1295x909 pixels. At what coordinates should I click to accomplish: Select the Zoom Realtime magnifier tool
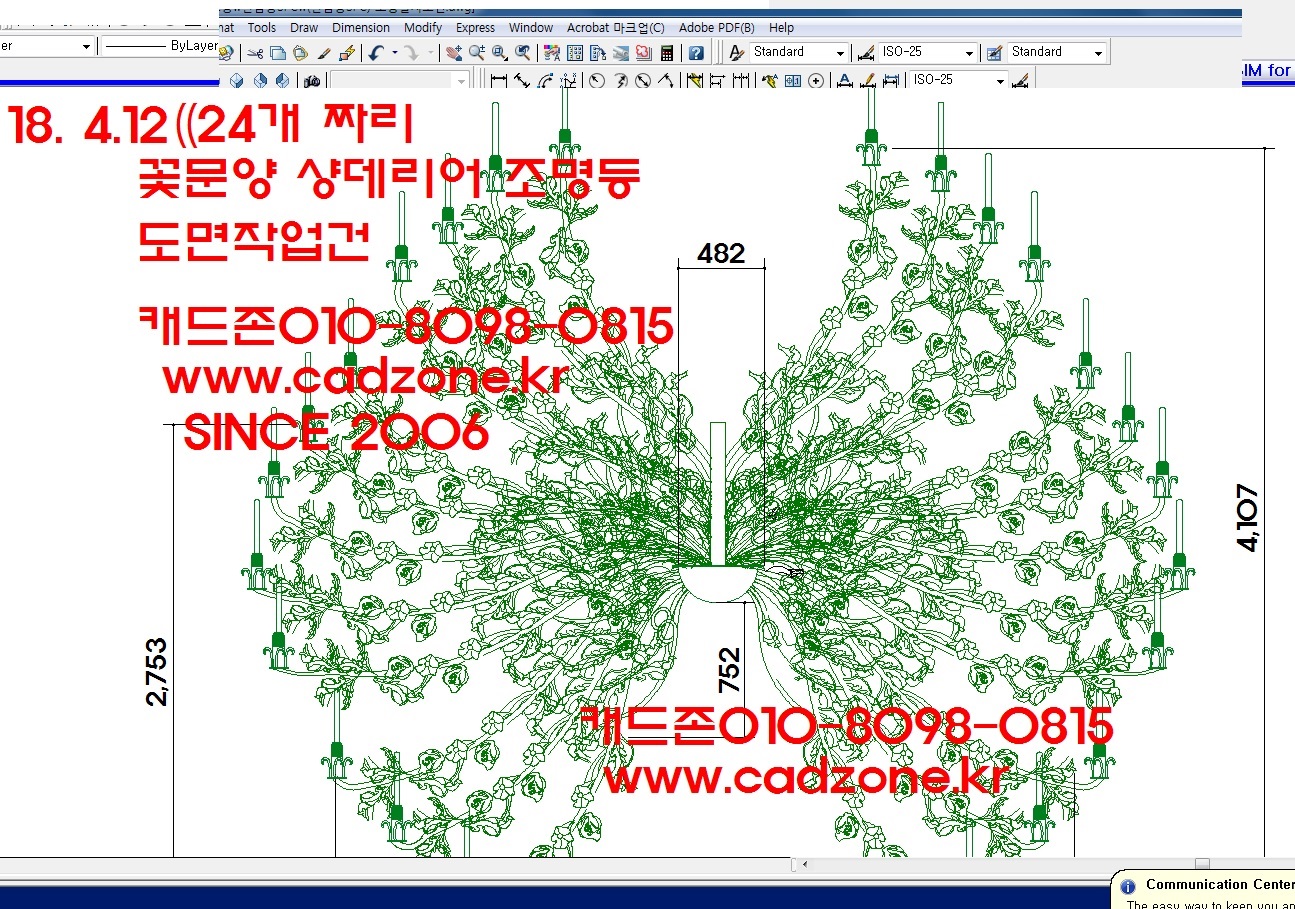(477, 53)
